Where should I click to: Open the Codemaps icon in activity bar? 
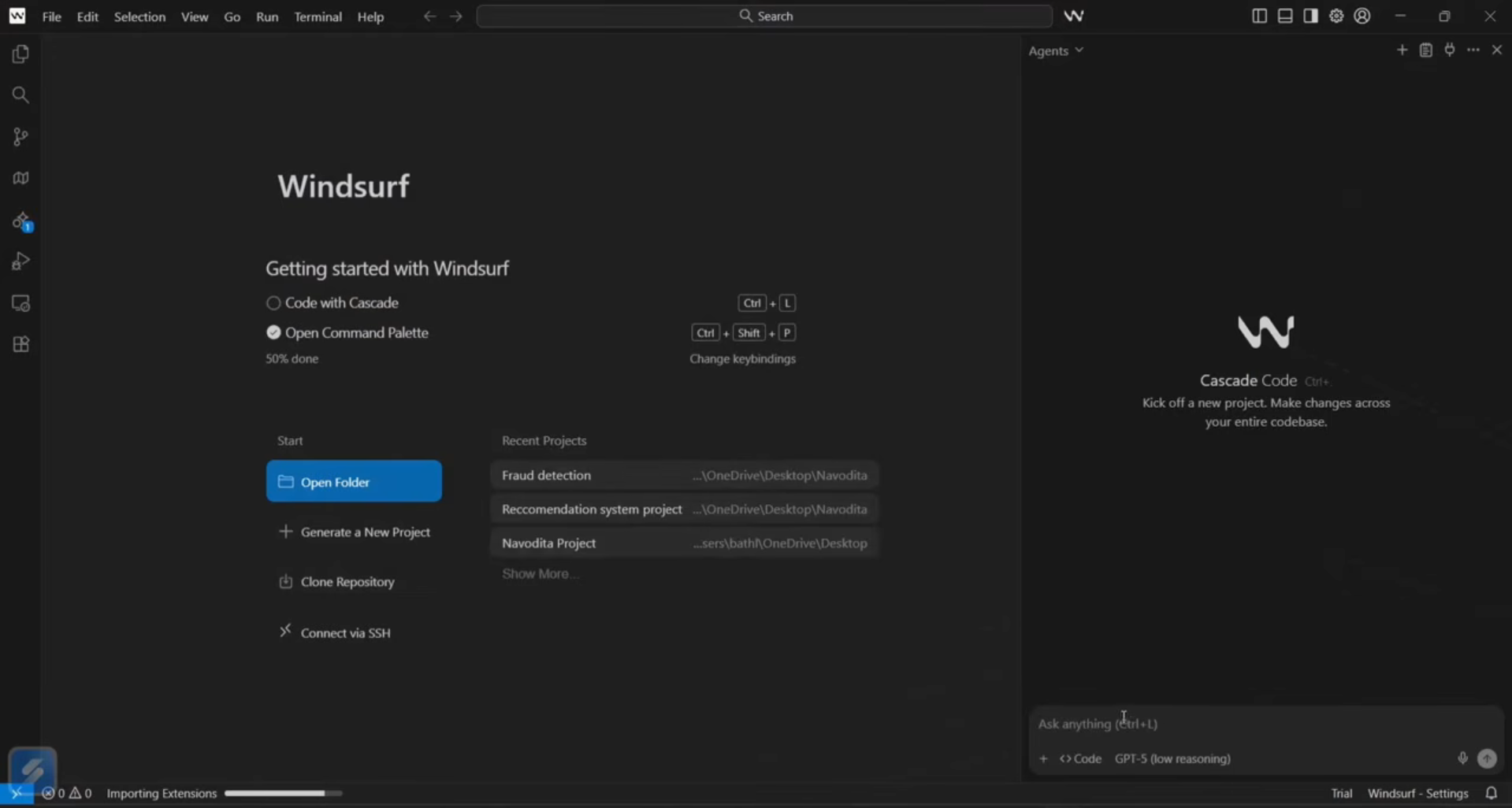[x=20, y=179]
